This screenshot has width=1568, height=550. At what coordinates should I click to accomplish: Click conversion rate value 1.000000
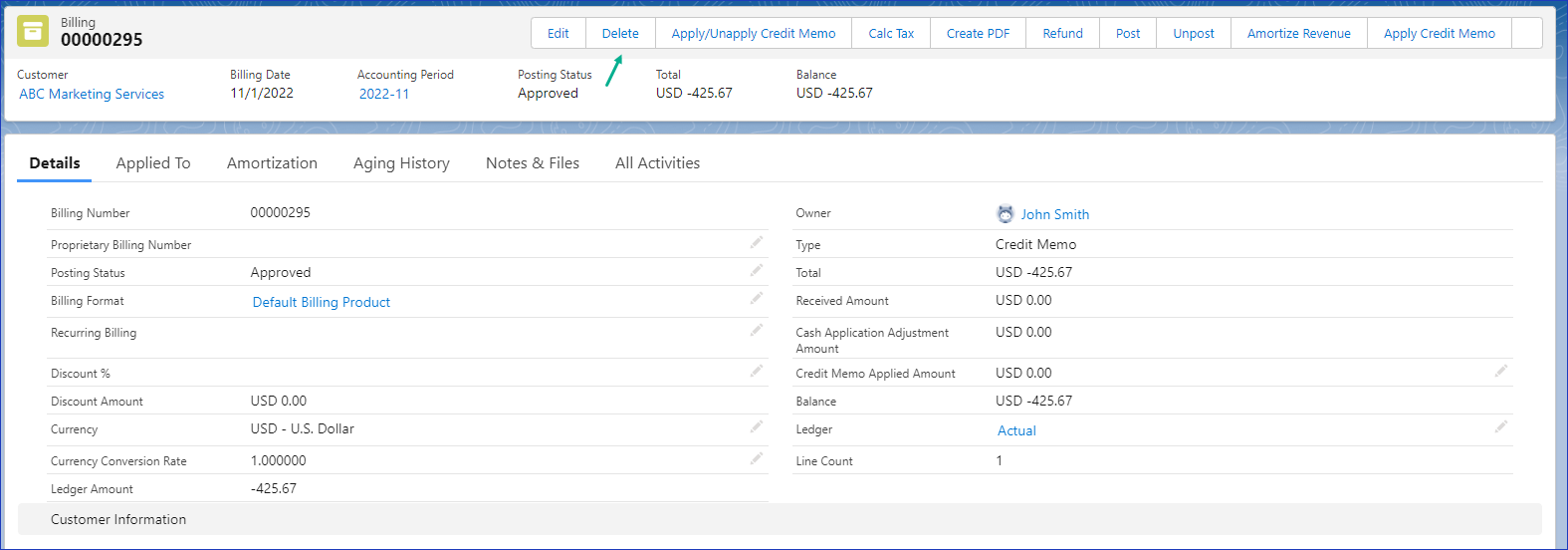click(x=279, y=460)
